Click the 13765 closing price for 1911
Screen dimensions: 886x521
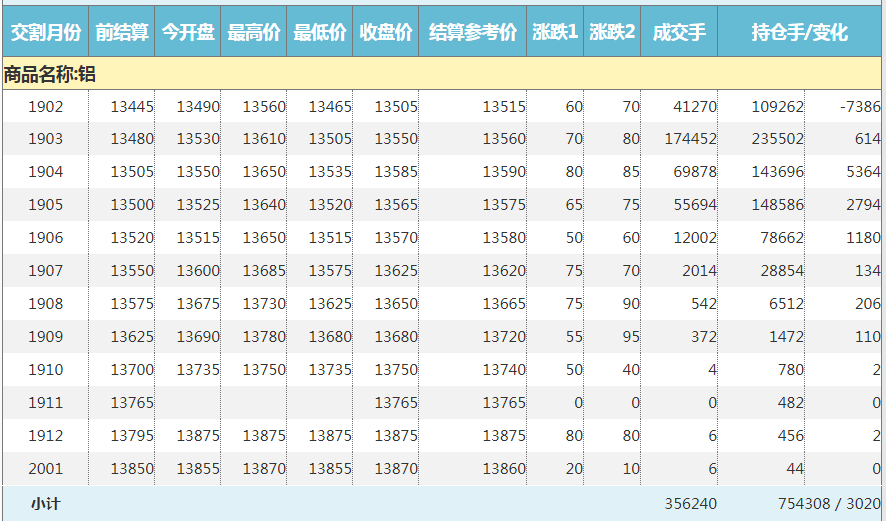point(396,403)
